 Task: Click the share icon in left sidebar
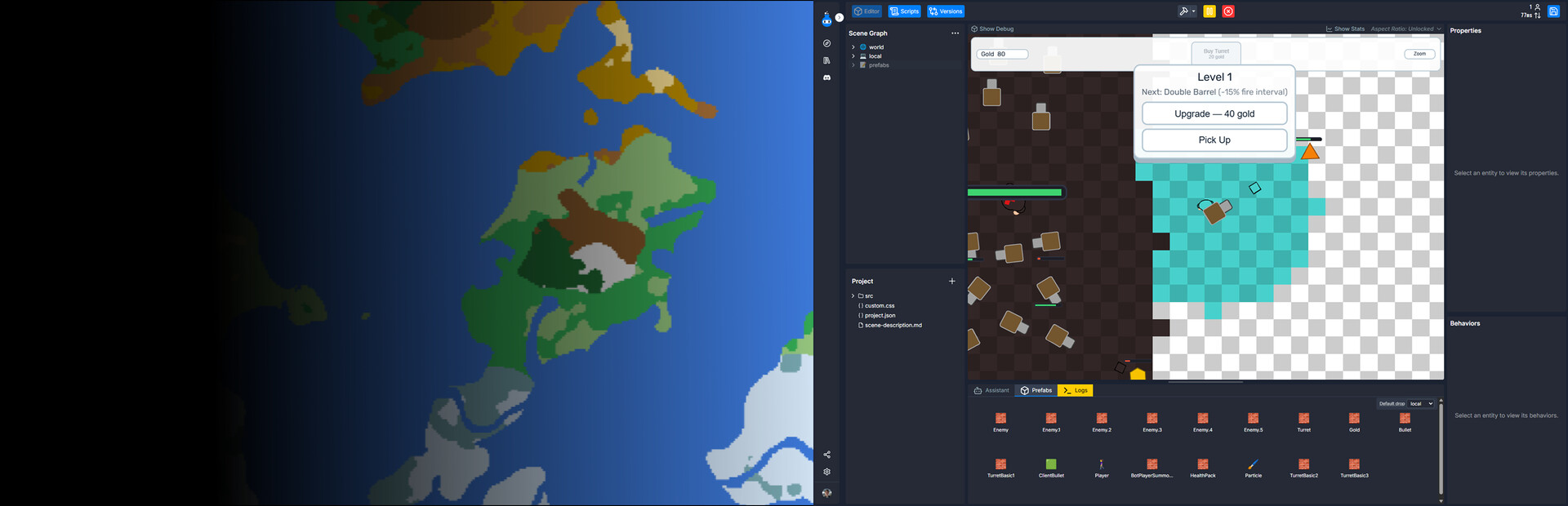tap(826, 455)
